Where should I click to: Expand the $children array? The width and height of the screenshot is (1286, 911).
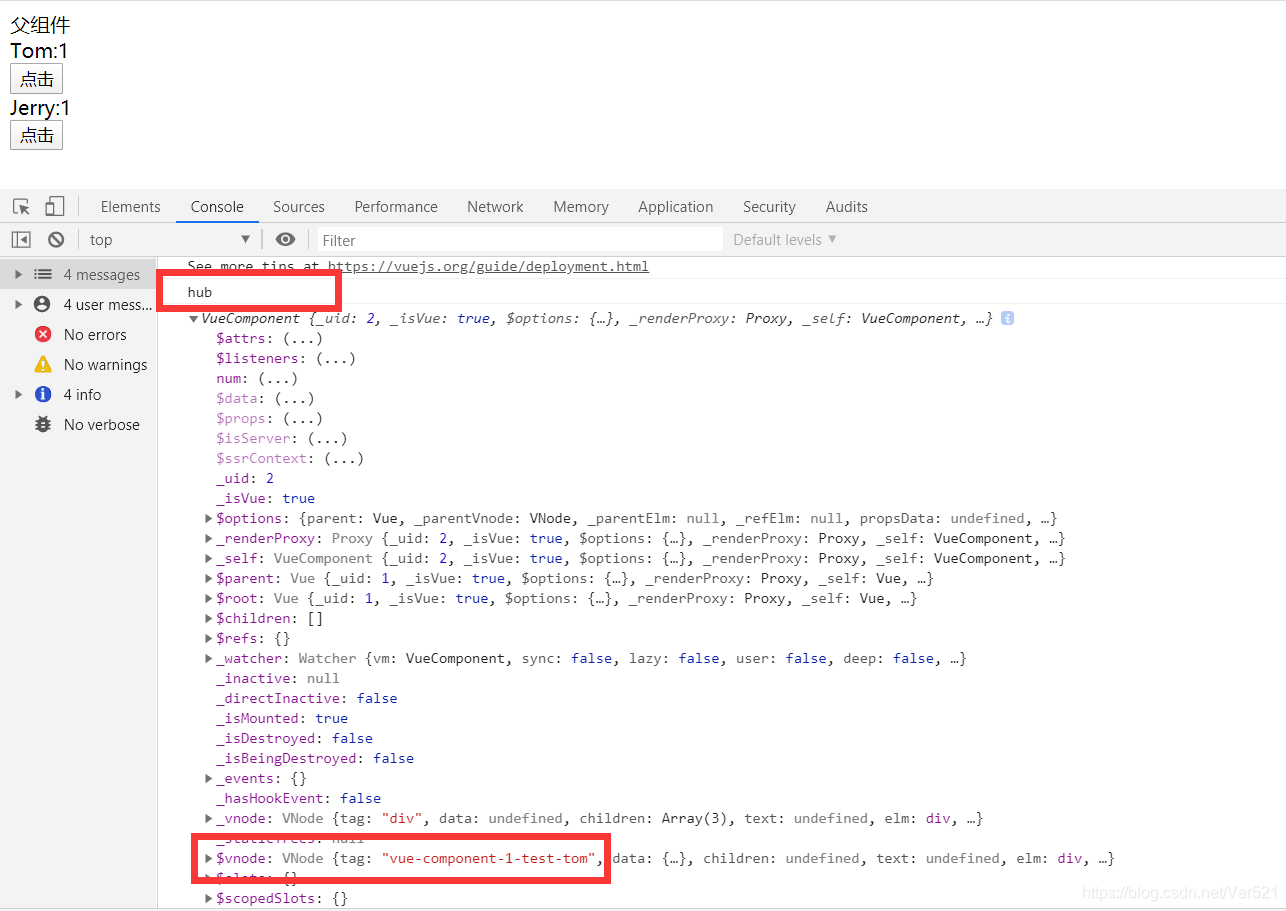coord(209,618)
